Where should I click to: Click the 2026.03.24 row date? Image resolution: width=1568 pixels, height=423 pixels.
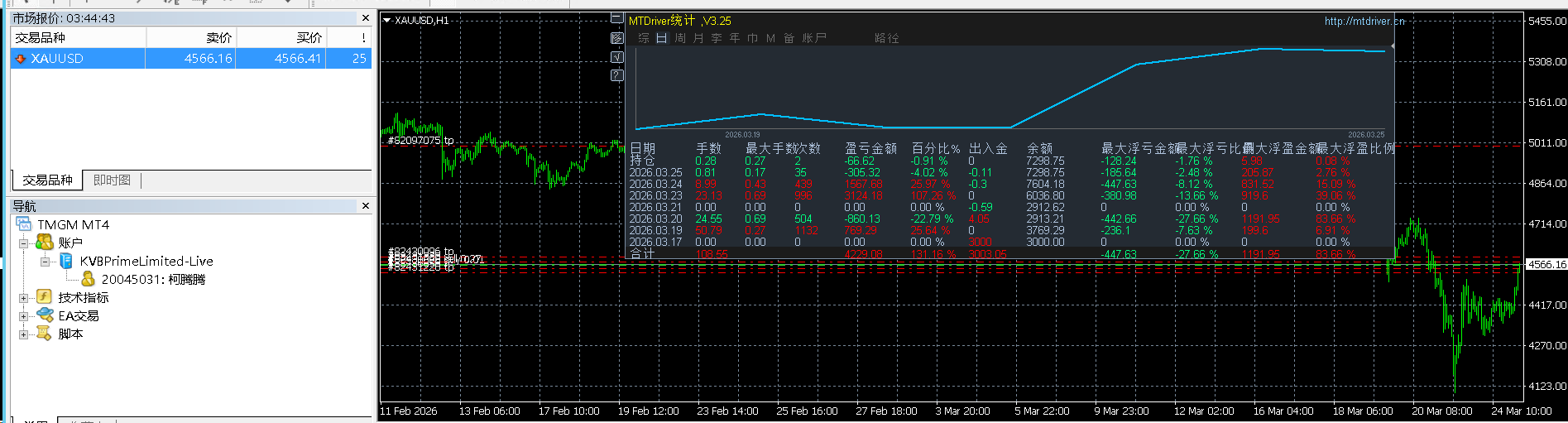pyautogui.click(x=655, y=184)
